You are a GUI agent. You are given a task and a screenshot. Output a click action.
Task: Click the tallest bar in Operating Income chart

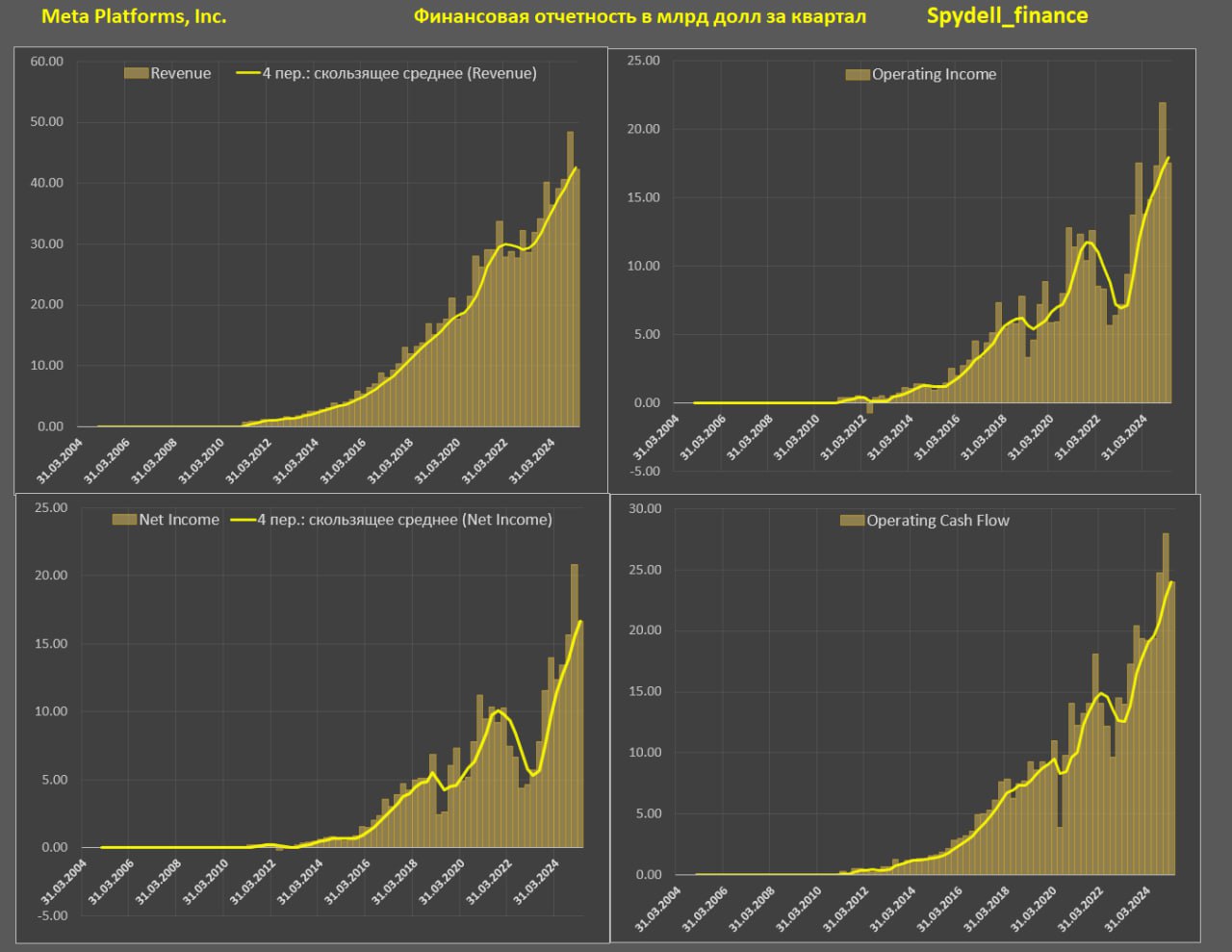[x=1162, y=252]
